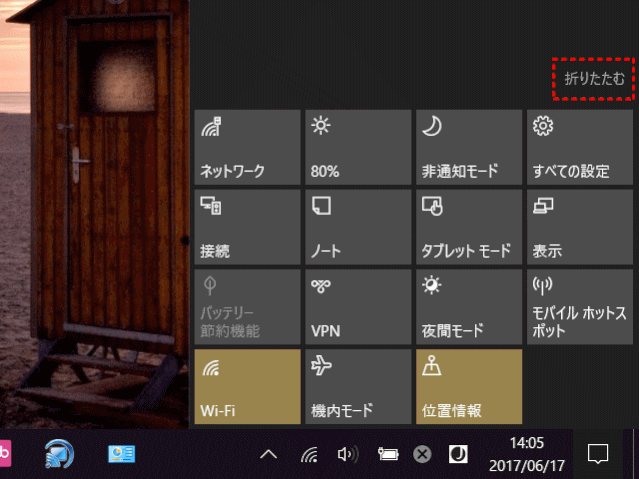Collapse quick actions with 折りたたむ

pos(594,79)
